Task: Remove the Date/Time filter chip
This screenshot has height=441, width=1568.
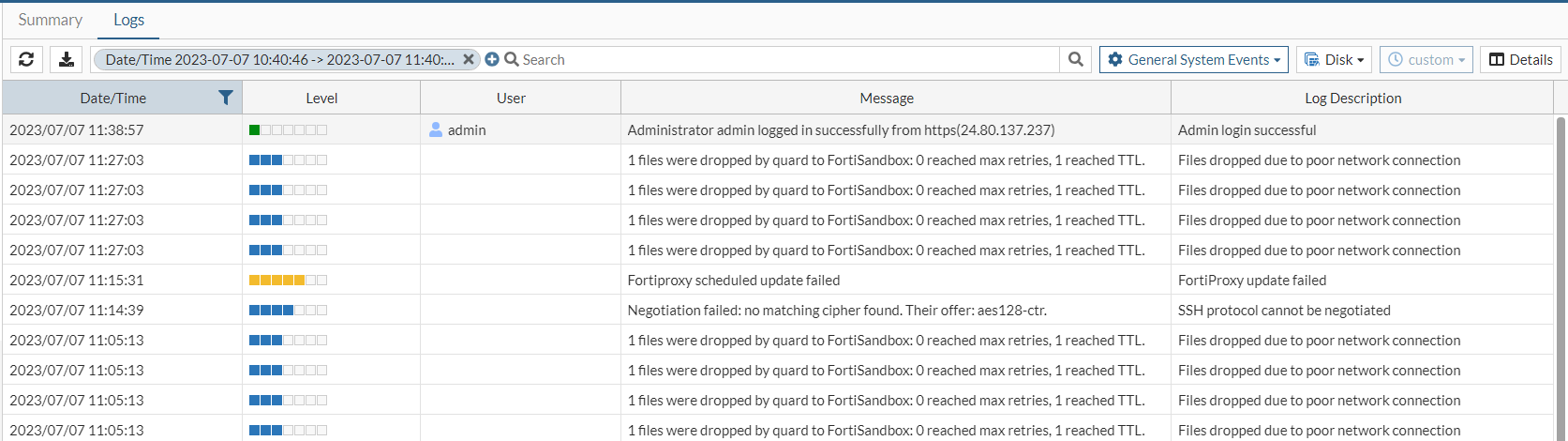Action: (x=469, y=59)
